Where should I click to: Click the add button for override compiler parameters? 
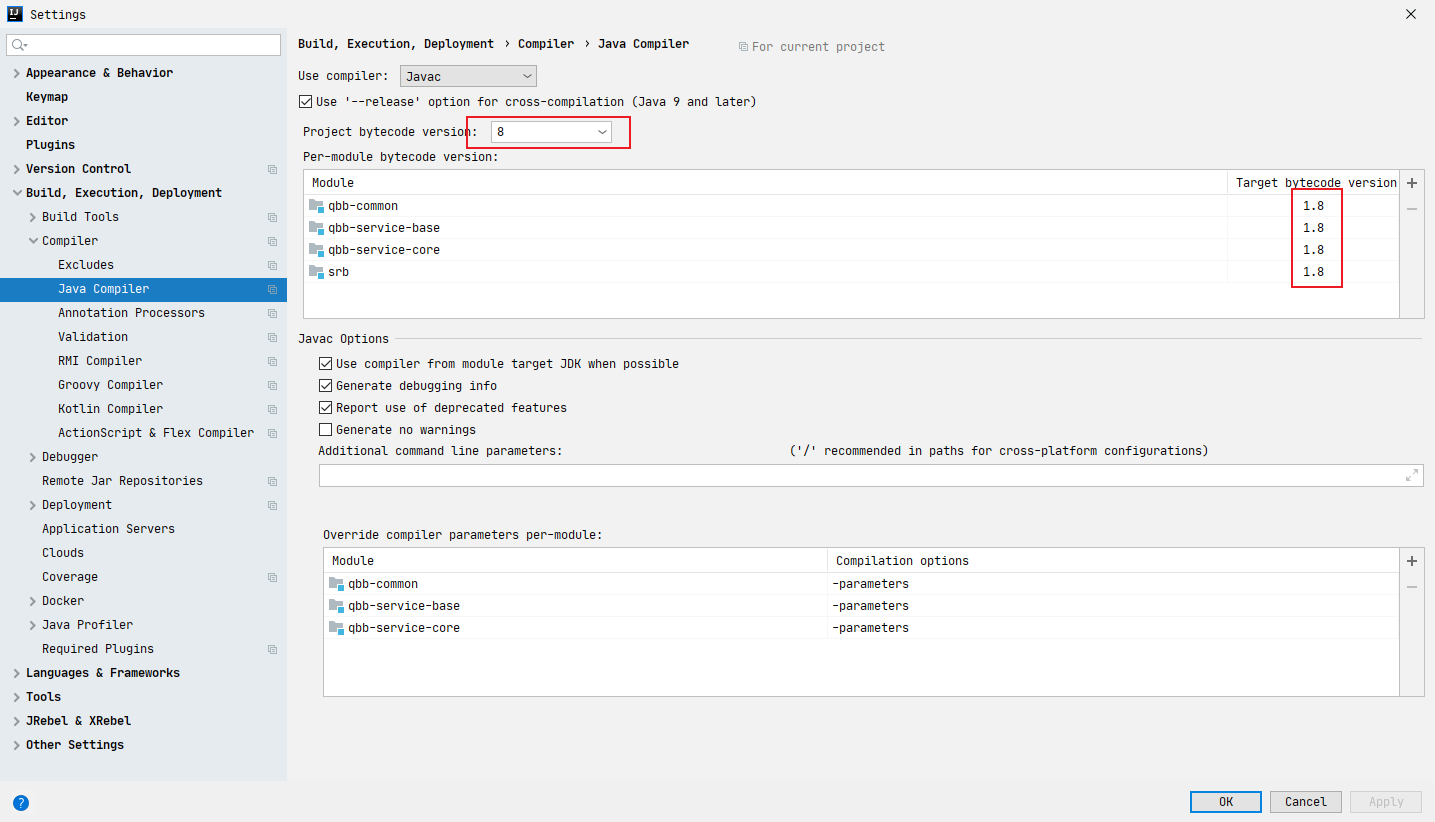click(x=1412, y=561)
